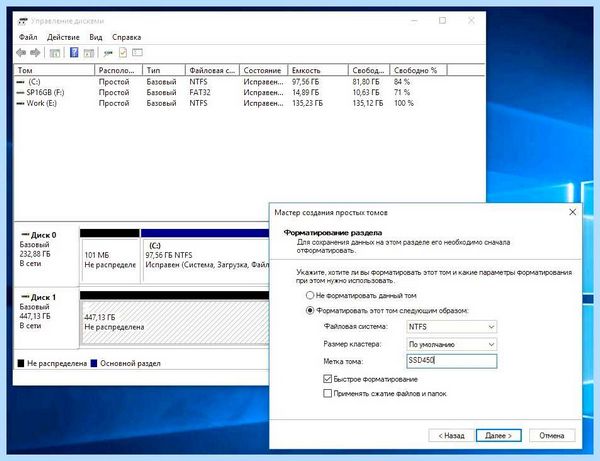Click the properties checkmark sheet icon
600x461 pixels.
pos(123,52)
